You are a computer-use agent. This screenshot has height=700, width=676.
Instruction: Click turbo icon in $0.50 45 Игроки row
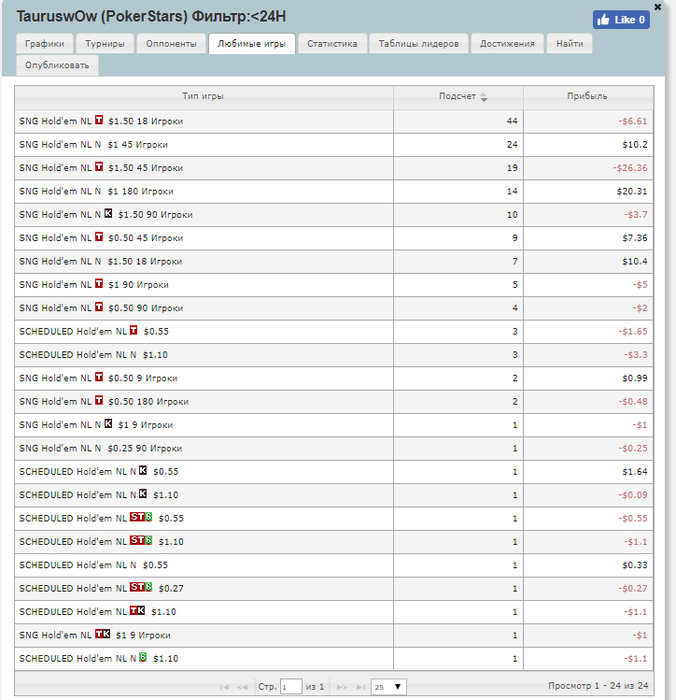click(99, 237)
